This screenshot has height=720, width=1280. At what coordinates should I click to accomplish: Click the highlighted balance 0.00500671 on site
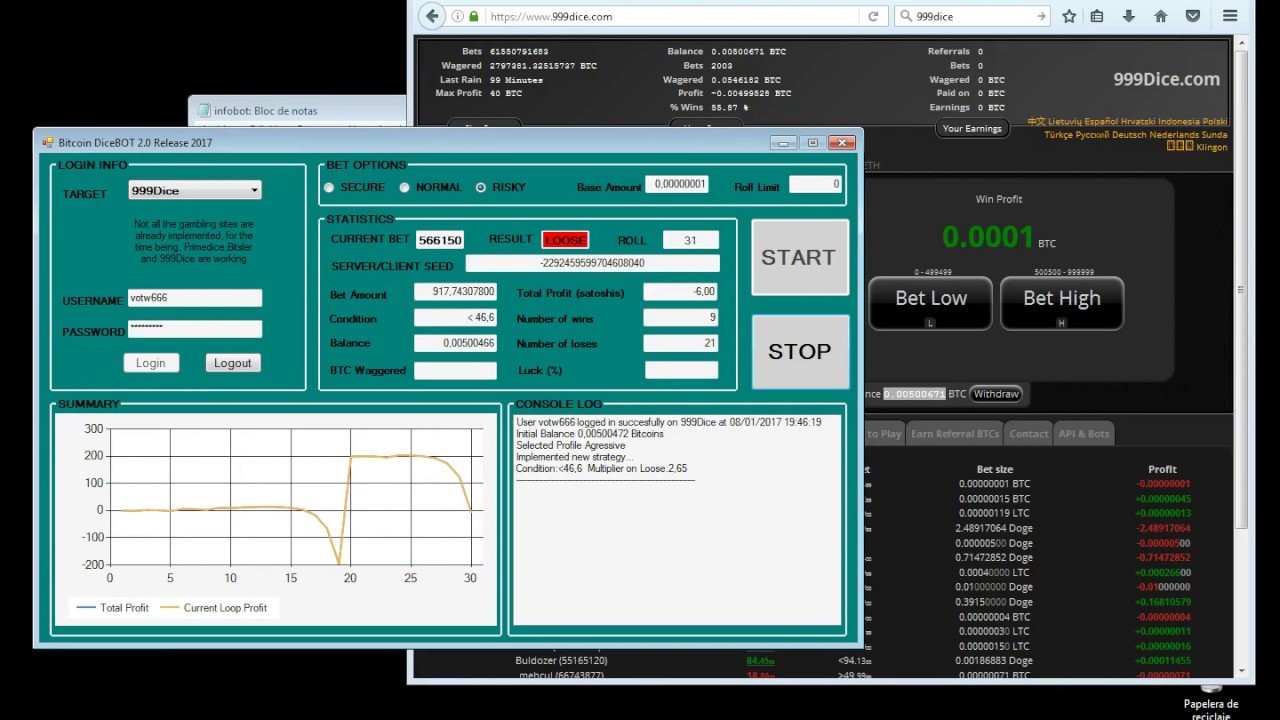914,394
